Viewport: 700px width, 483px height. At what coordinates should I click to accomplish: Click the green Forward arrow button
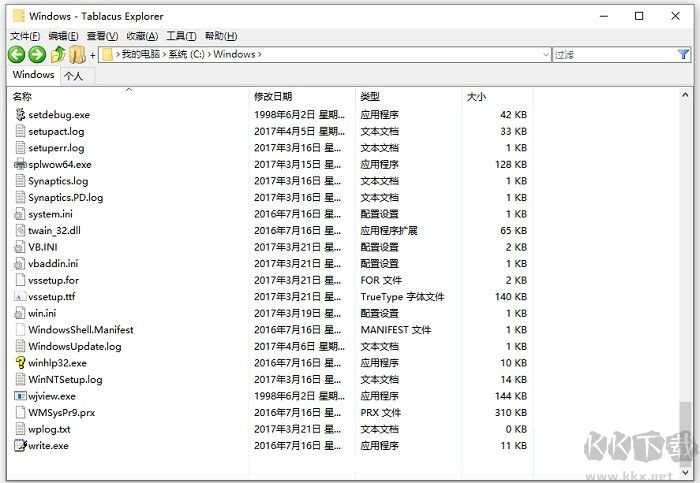[37, 55]
